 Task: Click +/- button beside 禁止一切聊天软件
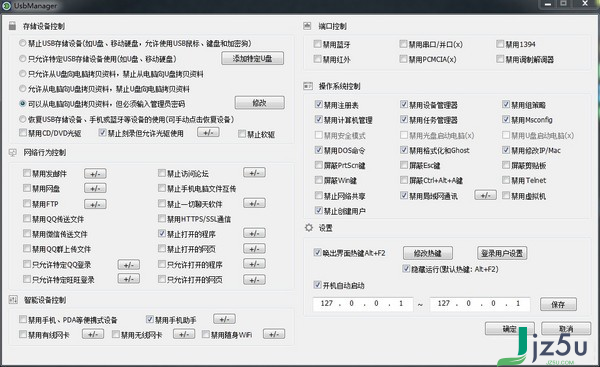click(x=254, y=203)
